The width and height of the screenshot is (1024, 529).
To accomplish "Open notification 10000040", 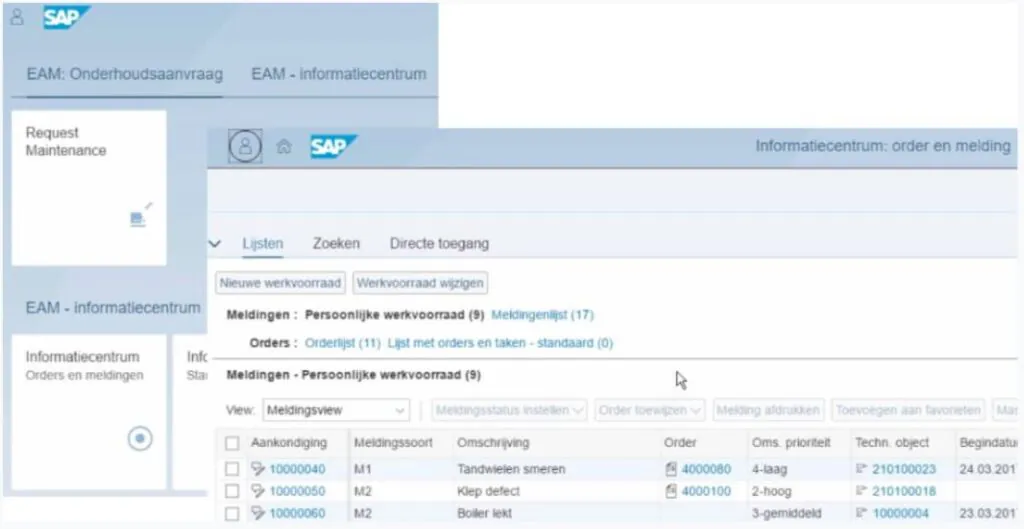I will 297,469.
